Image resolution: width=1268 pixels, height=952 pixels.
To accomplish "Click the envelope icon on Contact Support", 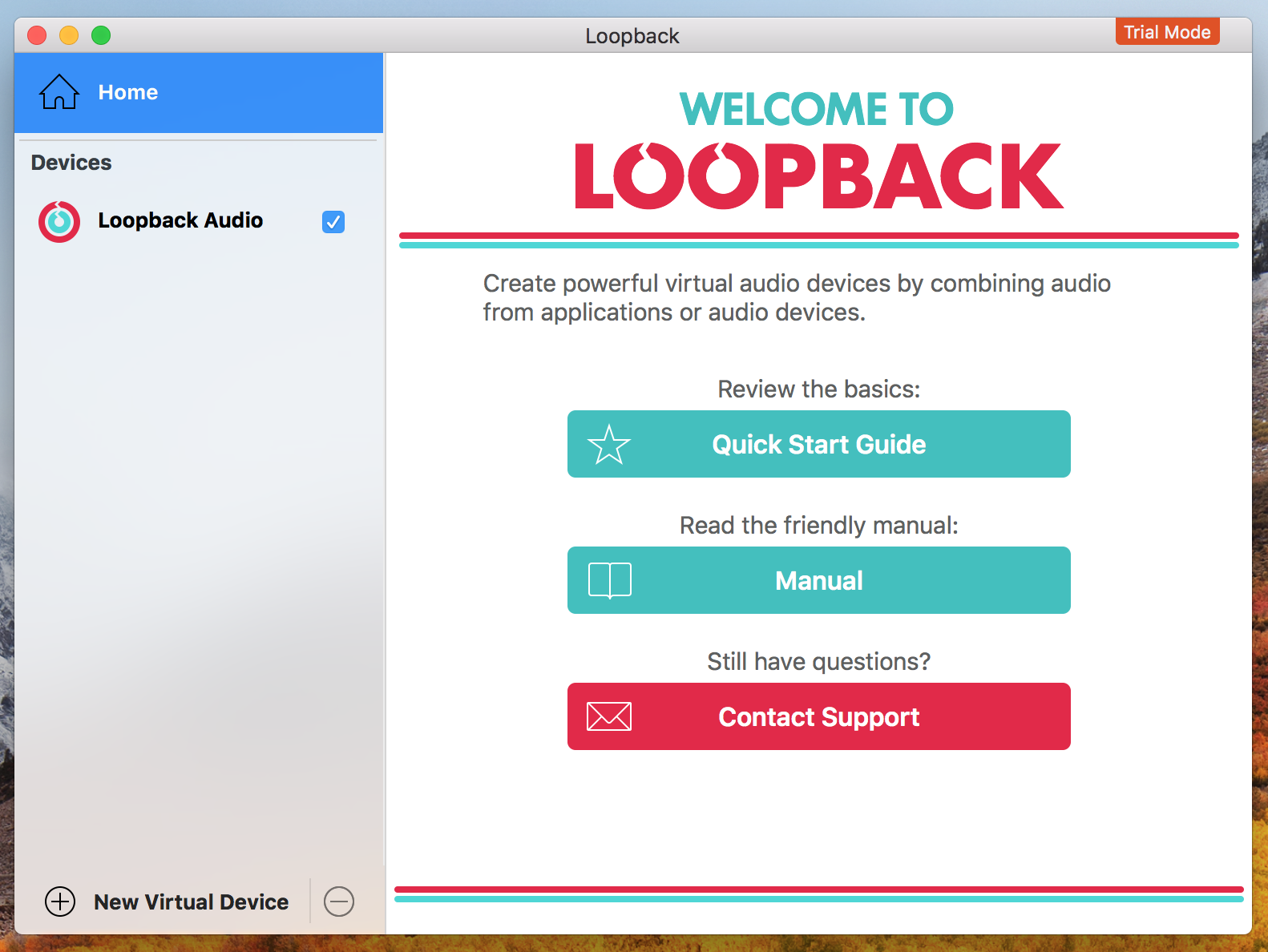I will tap(609, 716).
